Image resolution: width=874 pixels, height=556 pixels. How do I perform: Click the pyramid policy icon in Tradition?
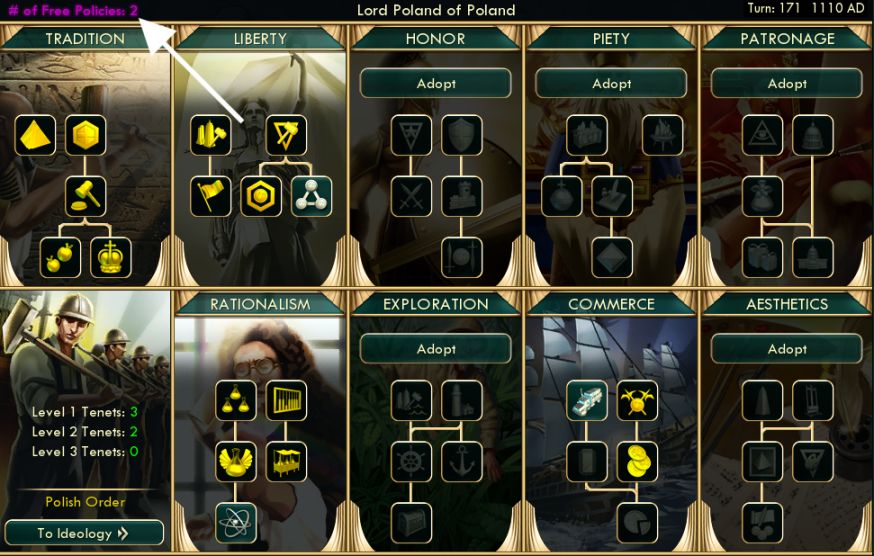(x=35, y=135)
